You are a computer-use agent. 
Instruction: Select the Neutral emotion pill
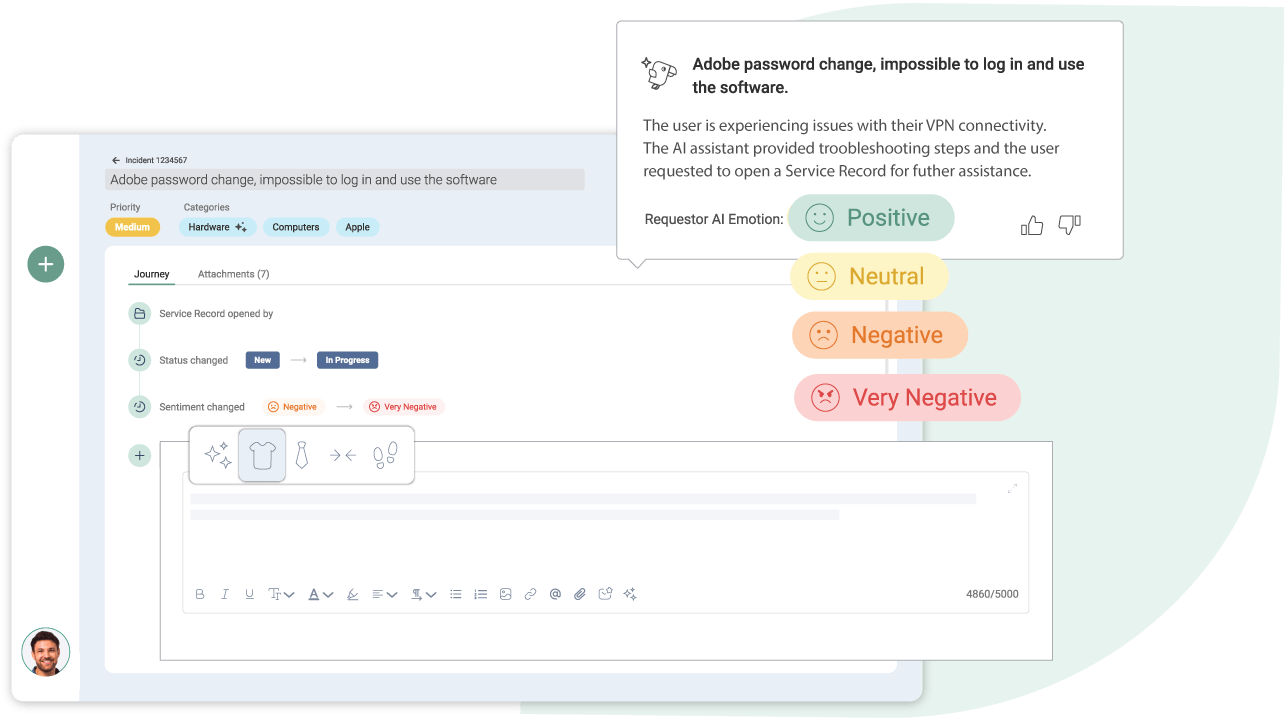click(x=869, y=276)
